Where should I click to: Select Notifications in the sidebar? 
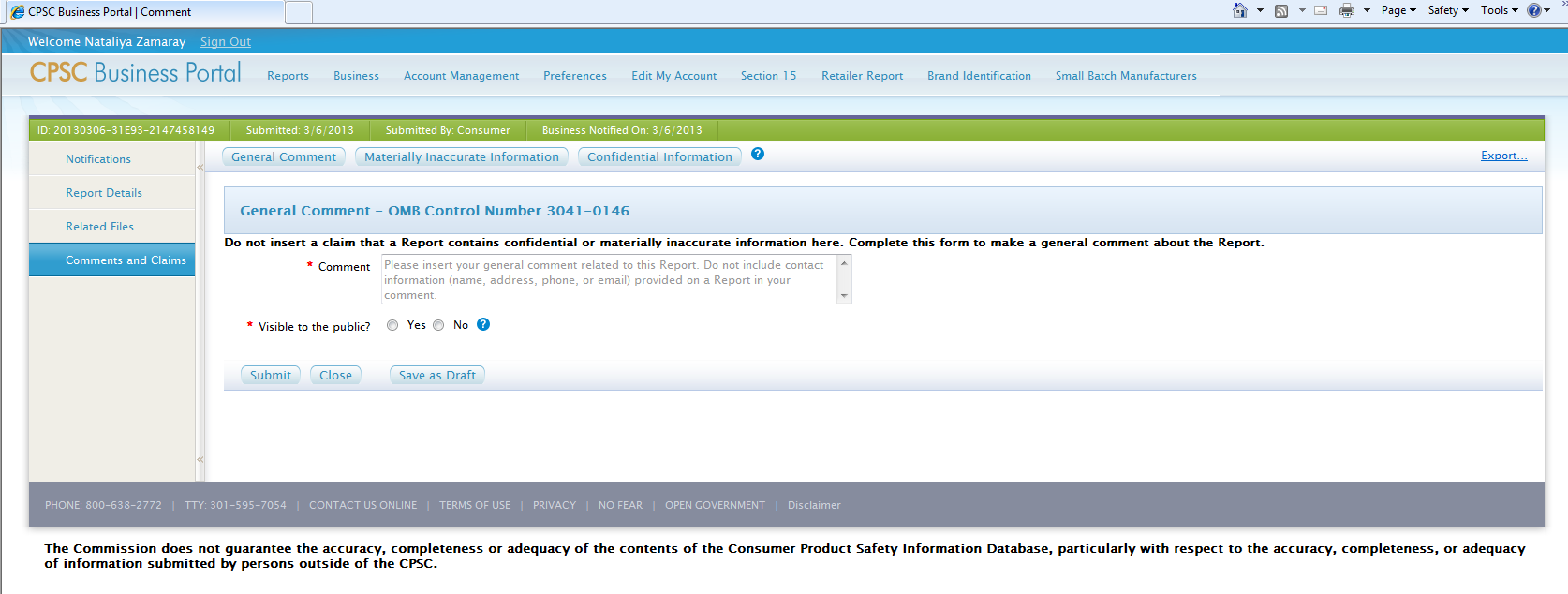111,159
